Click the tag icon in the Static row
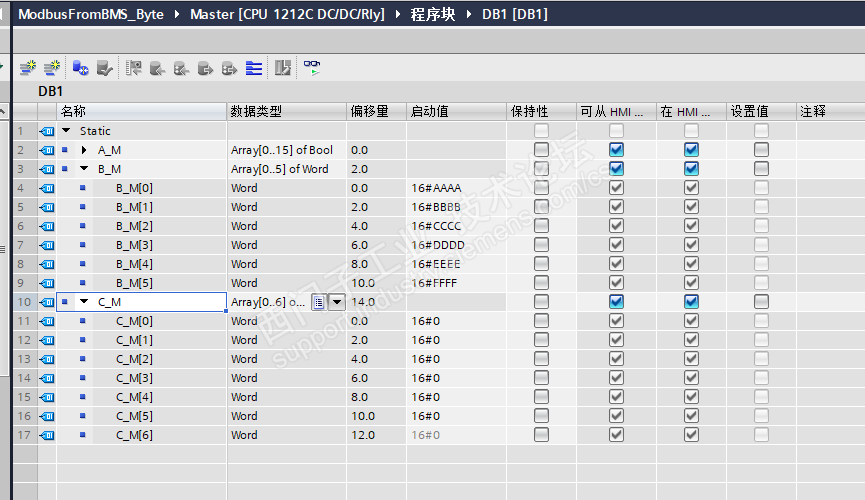The width and height of the screenshot is (865, 500). (47, 131)
